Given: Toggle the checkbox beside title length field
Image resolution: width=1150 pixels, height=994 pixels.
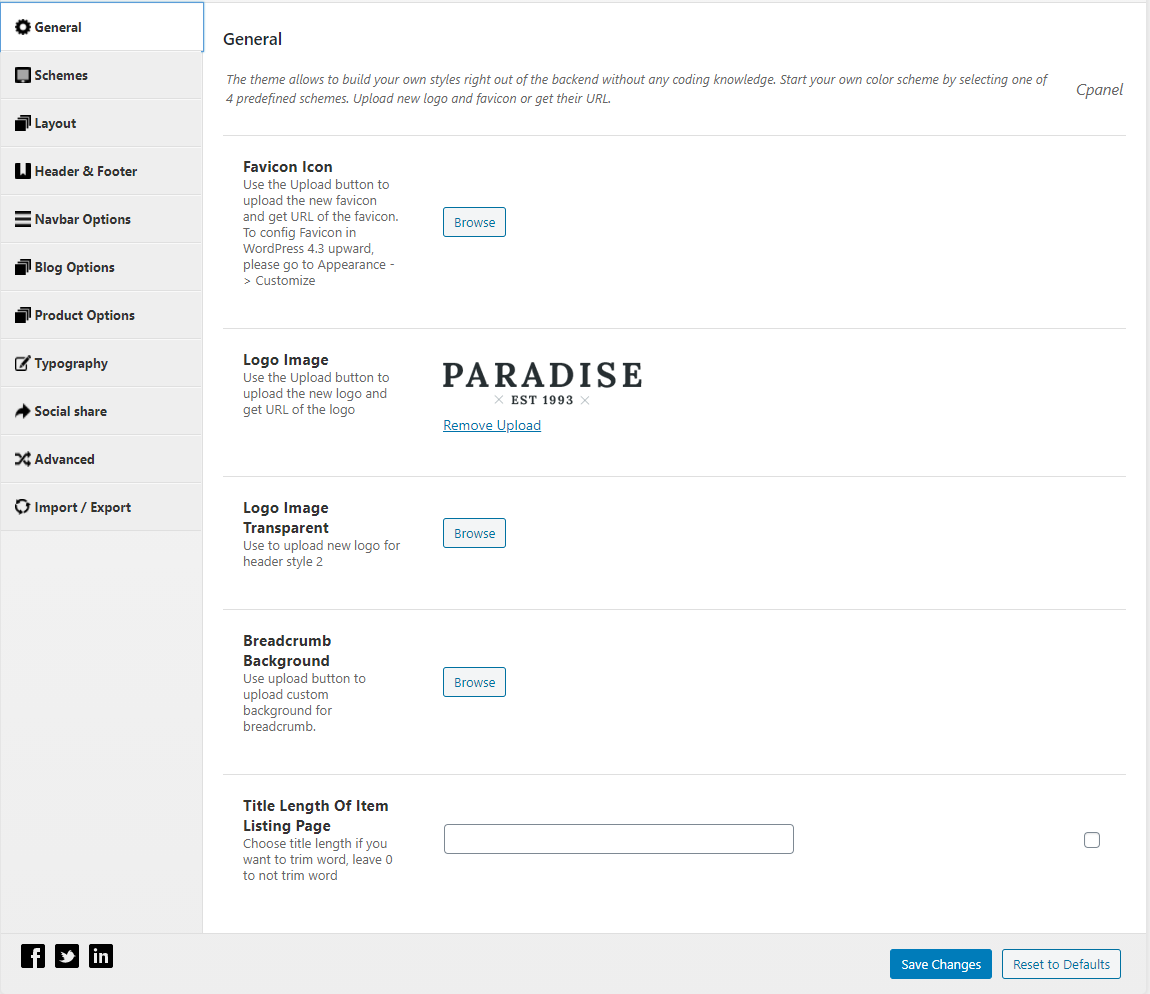Looking at the screenshot, I should coord(1092,840).
